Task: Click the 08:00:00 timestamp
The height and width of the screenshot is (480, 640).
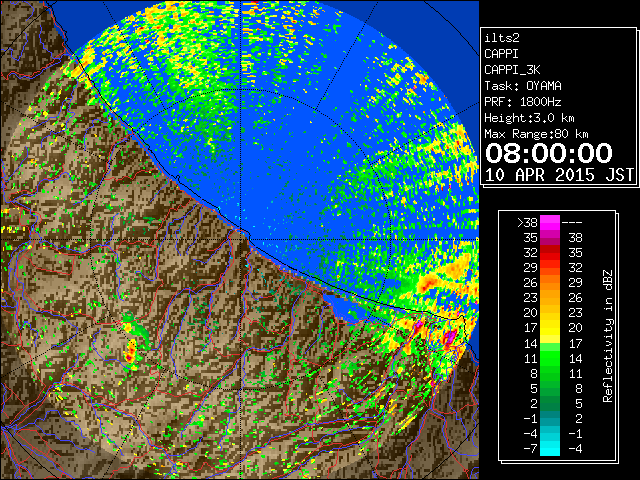Action: 549,153
